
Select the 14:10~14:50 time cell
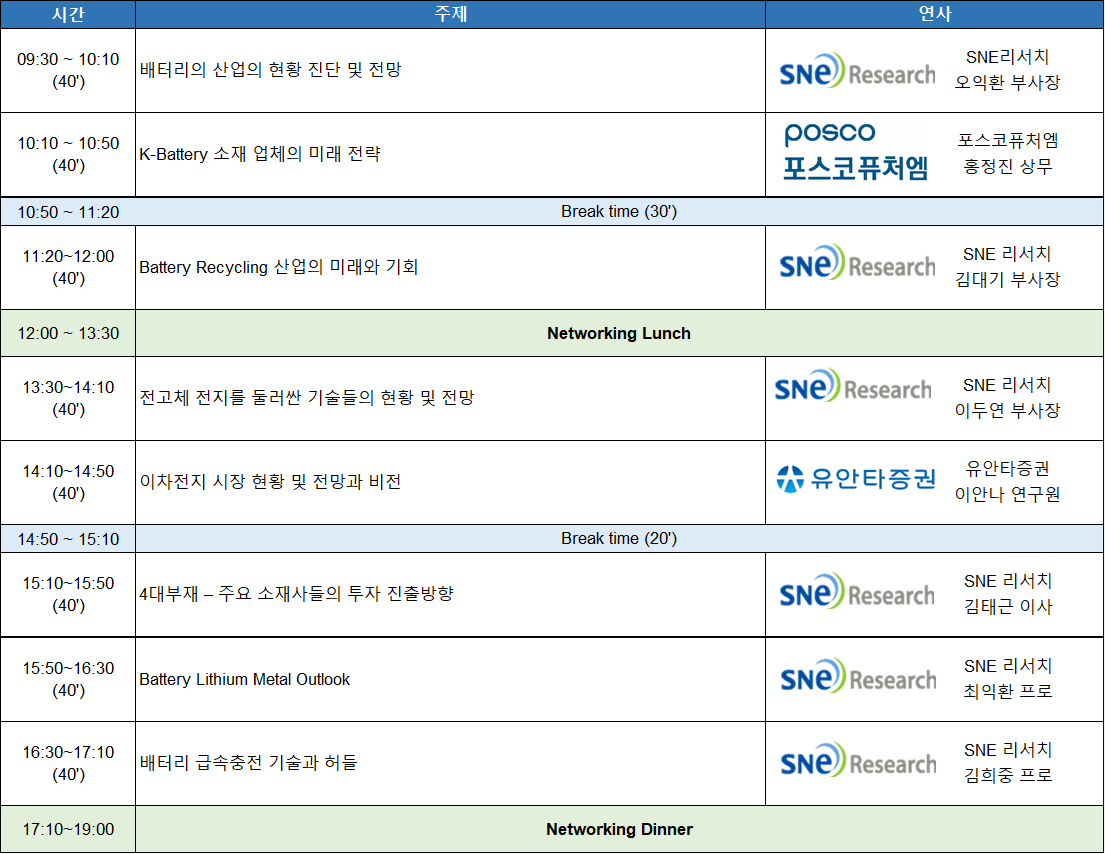click(68, 482)
